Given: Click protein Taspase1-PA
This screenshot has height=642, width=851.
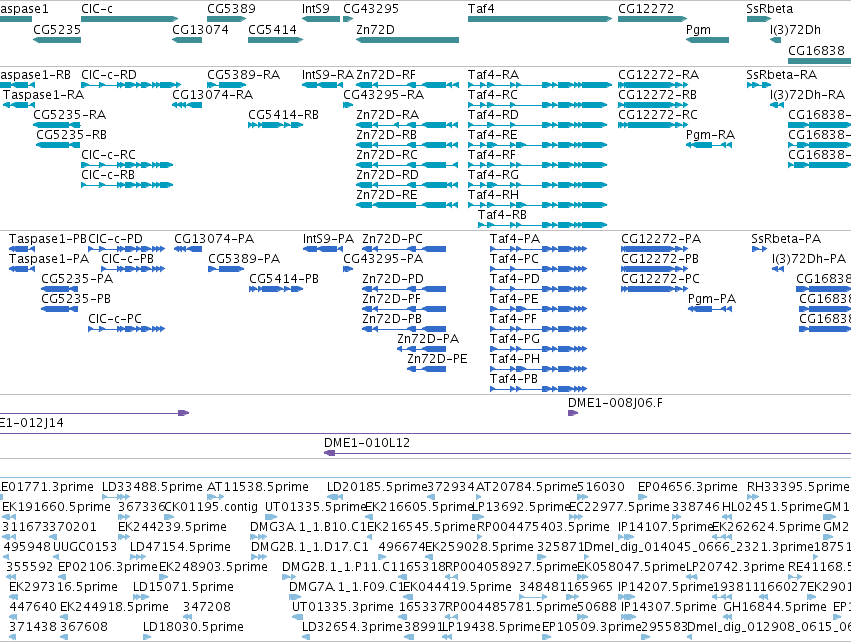Looking at the screenshot, I should point(22,269).
